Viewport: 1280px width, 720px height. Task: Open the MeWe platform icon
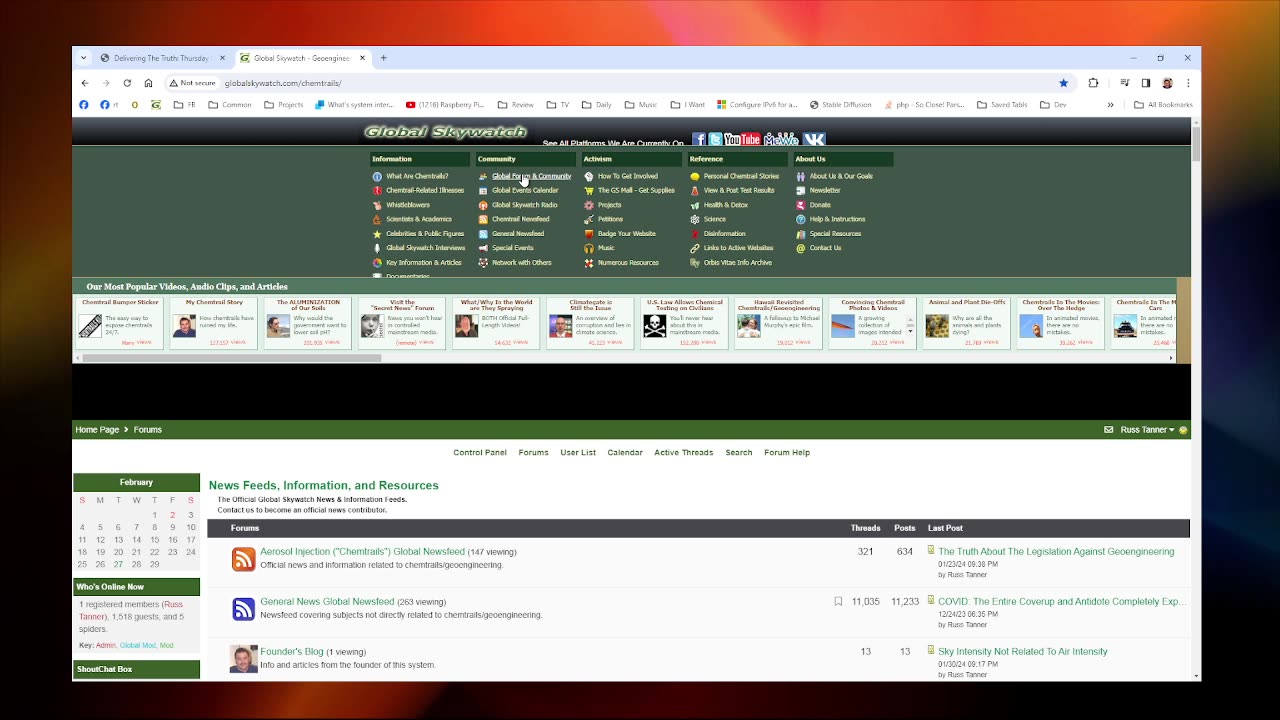781,139
